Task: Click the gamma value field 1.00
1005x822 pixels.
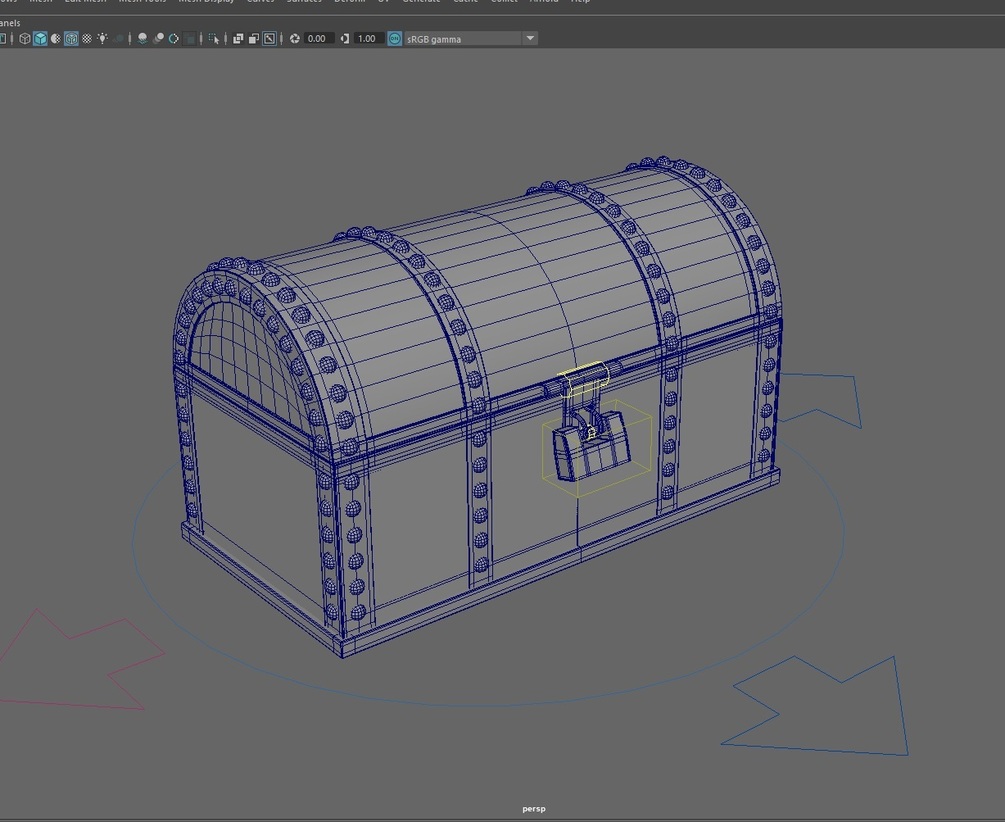Action: coord(369,38)
